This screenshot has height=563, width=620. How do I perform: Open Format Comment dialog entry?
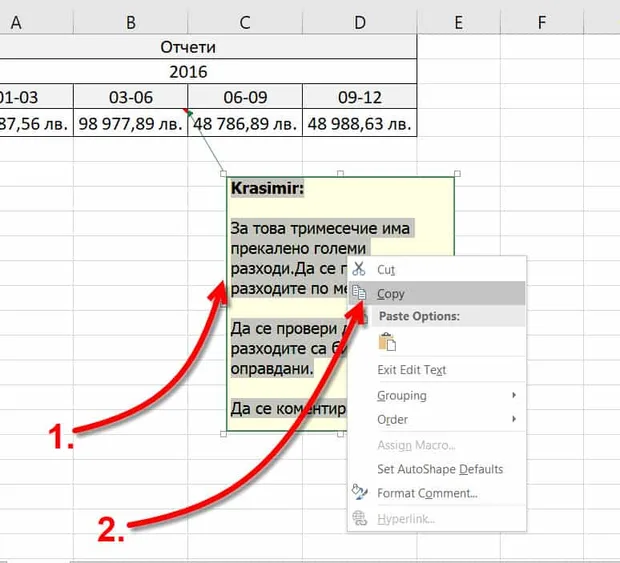(x=427, y=493)
